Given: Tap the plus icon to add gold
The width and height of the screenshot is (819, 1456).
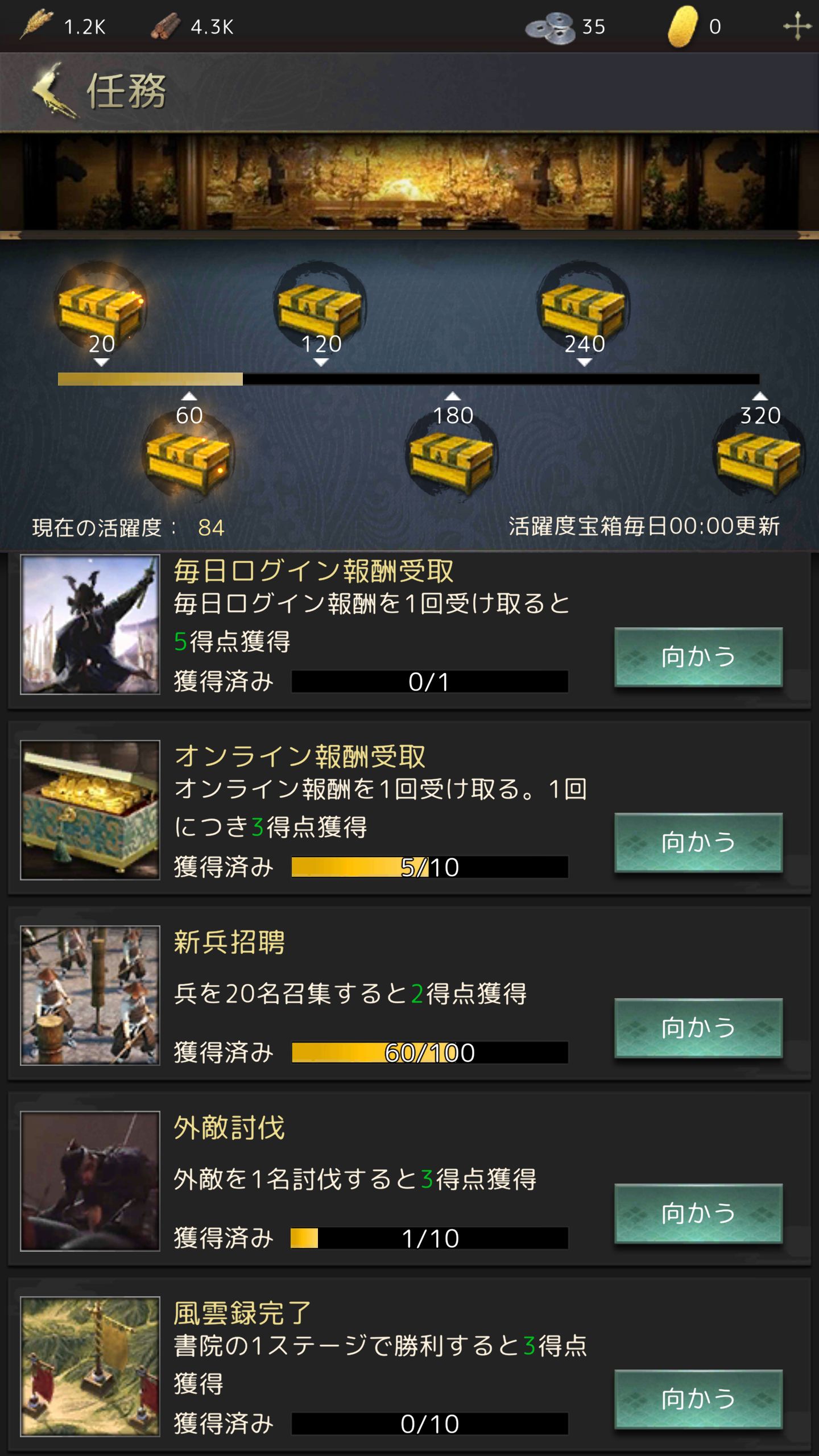Looking at the screenshot, I should 797,26.
